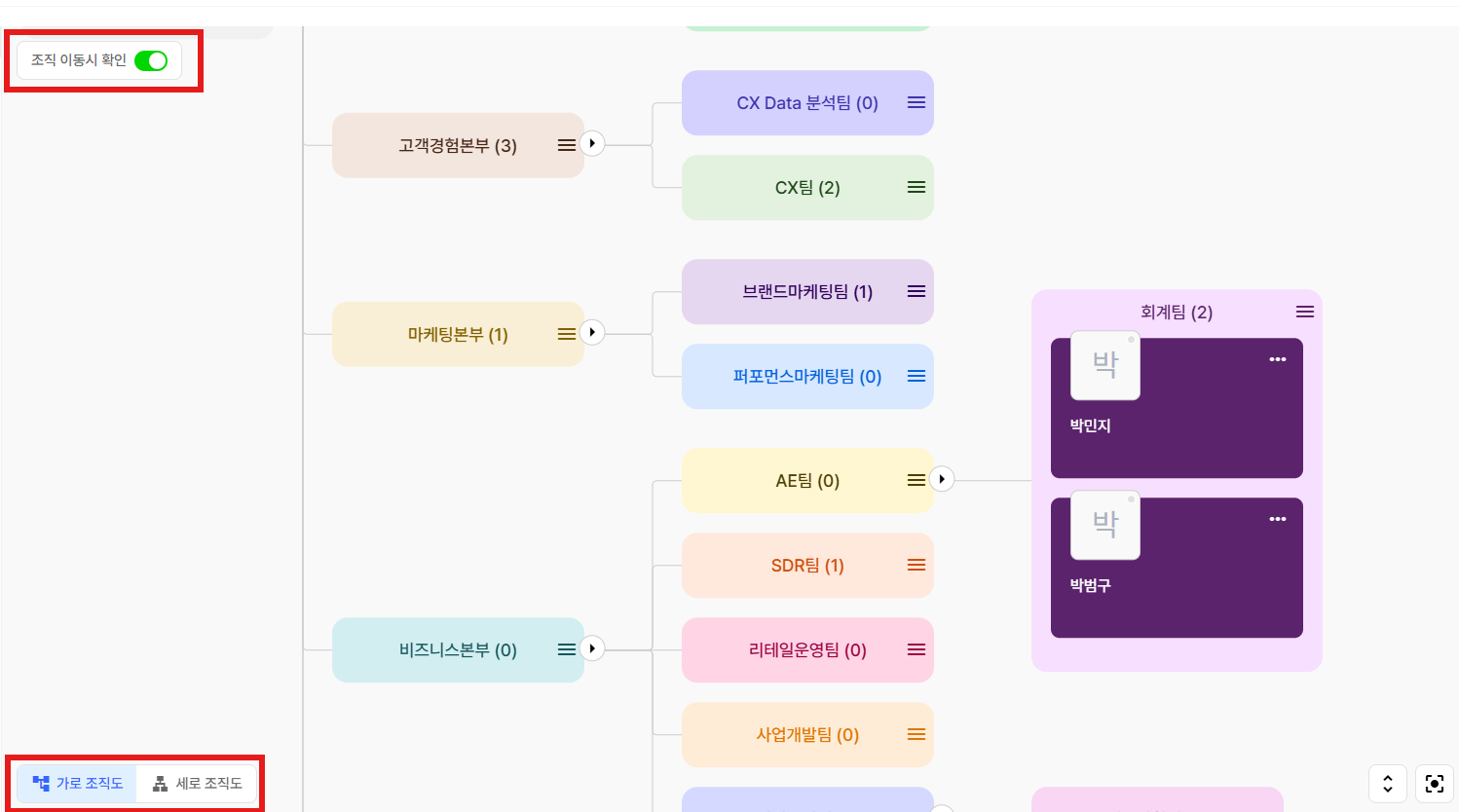
Task: Open menu icon on 브랜드마케팅팀 (1)
Action: pos(917,291)
